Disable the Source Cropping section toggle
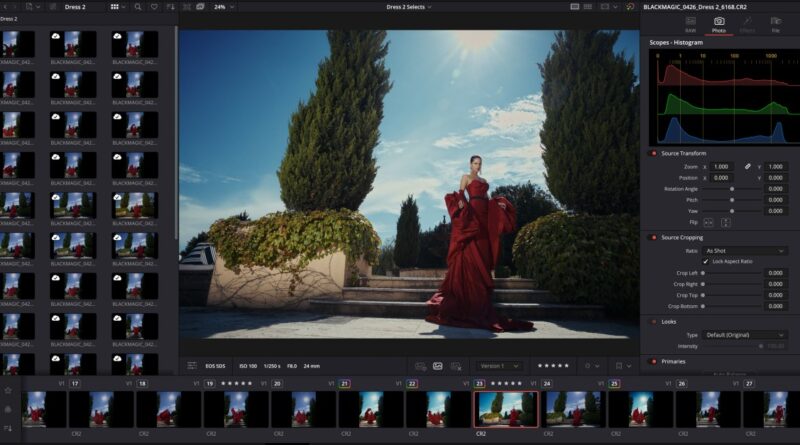Viewport: 800px width, 445px height. (x=653, y=237)
